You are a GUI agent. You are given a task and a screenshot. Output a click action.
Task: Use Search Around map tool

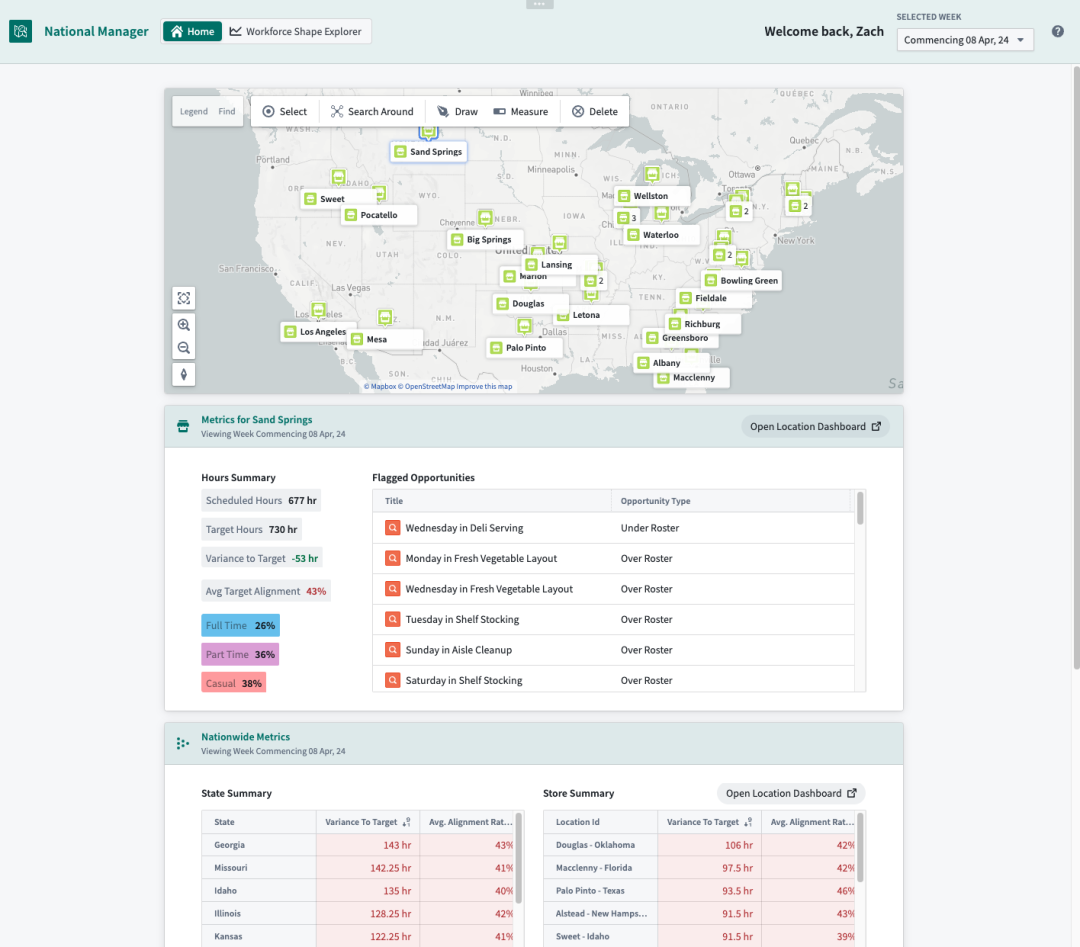(371, 112)
